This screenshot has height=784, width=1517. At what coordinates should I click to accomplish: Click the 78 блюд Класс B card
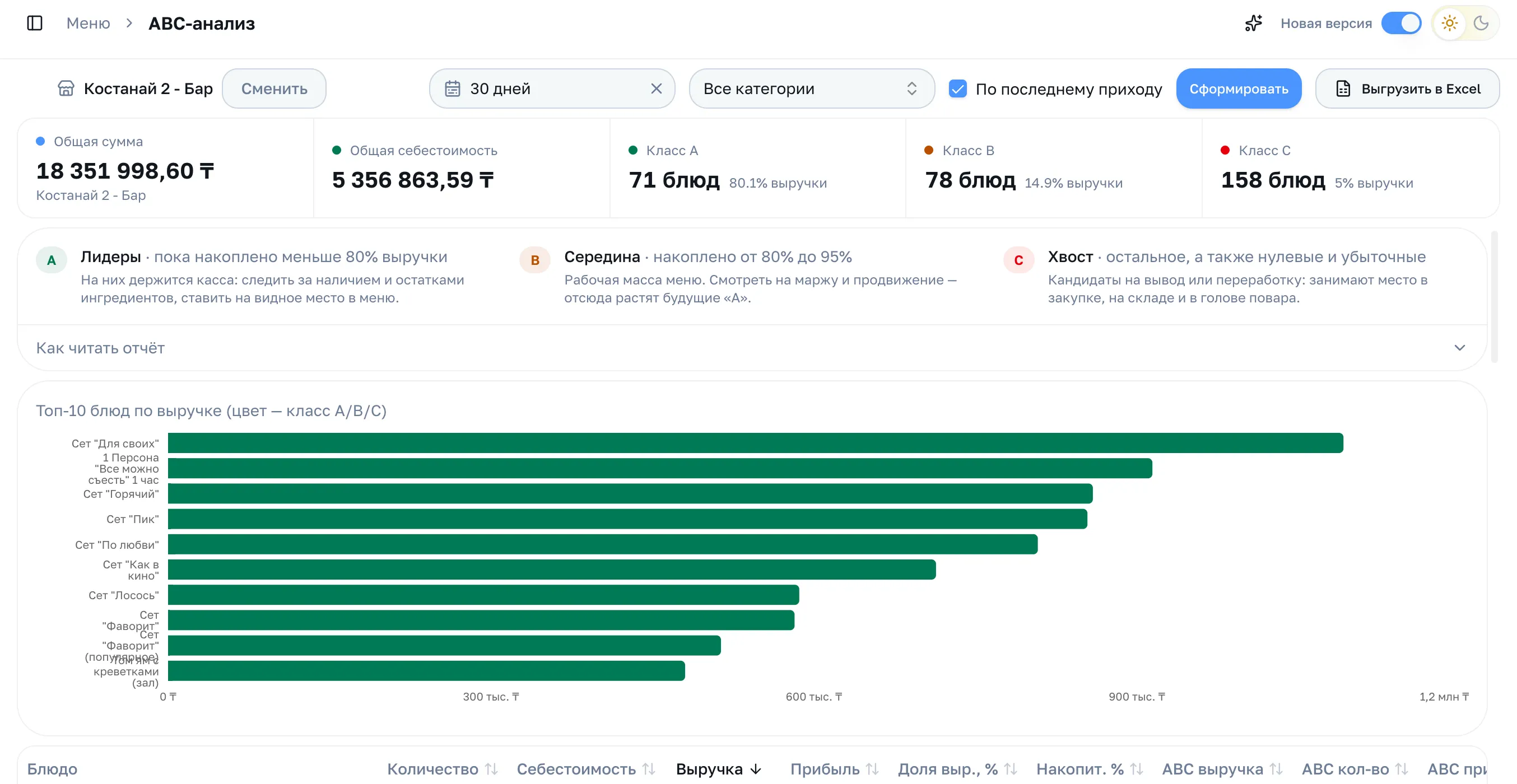tap(1054, 169)
